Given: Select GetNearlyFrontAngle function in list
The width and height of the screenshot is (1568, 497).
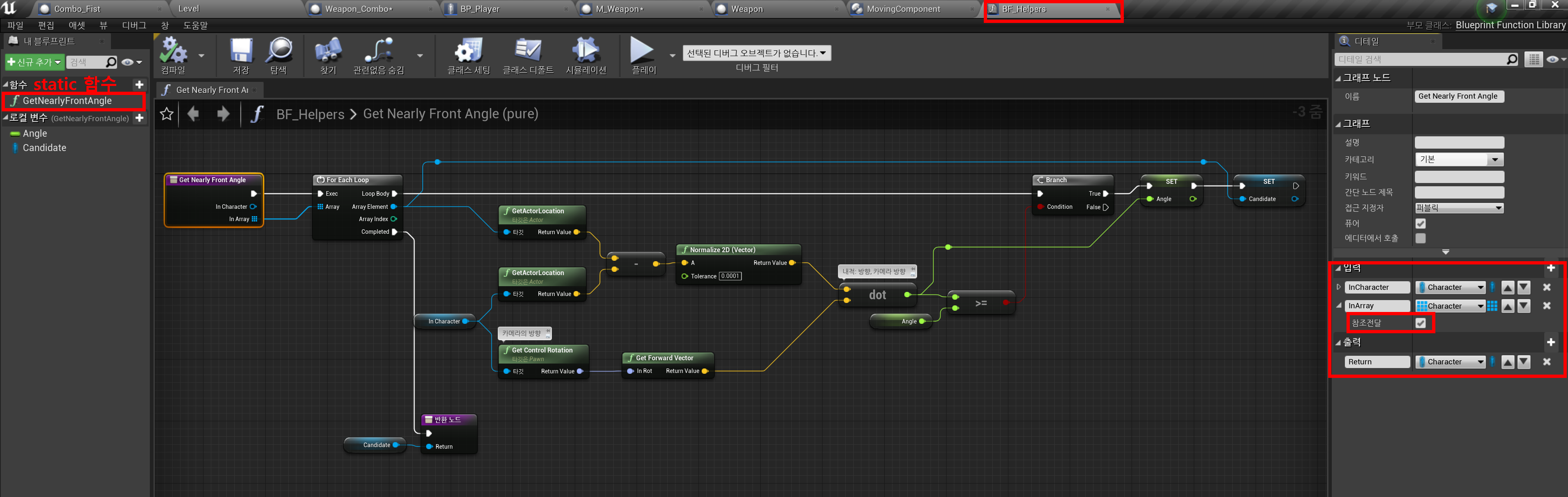Looking at the screenshot, I should pos(67,101).
